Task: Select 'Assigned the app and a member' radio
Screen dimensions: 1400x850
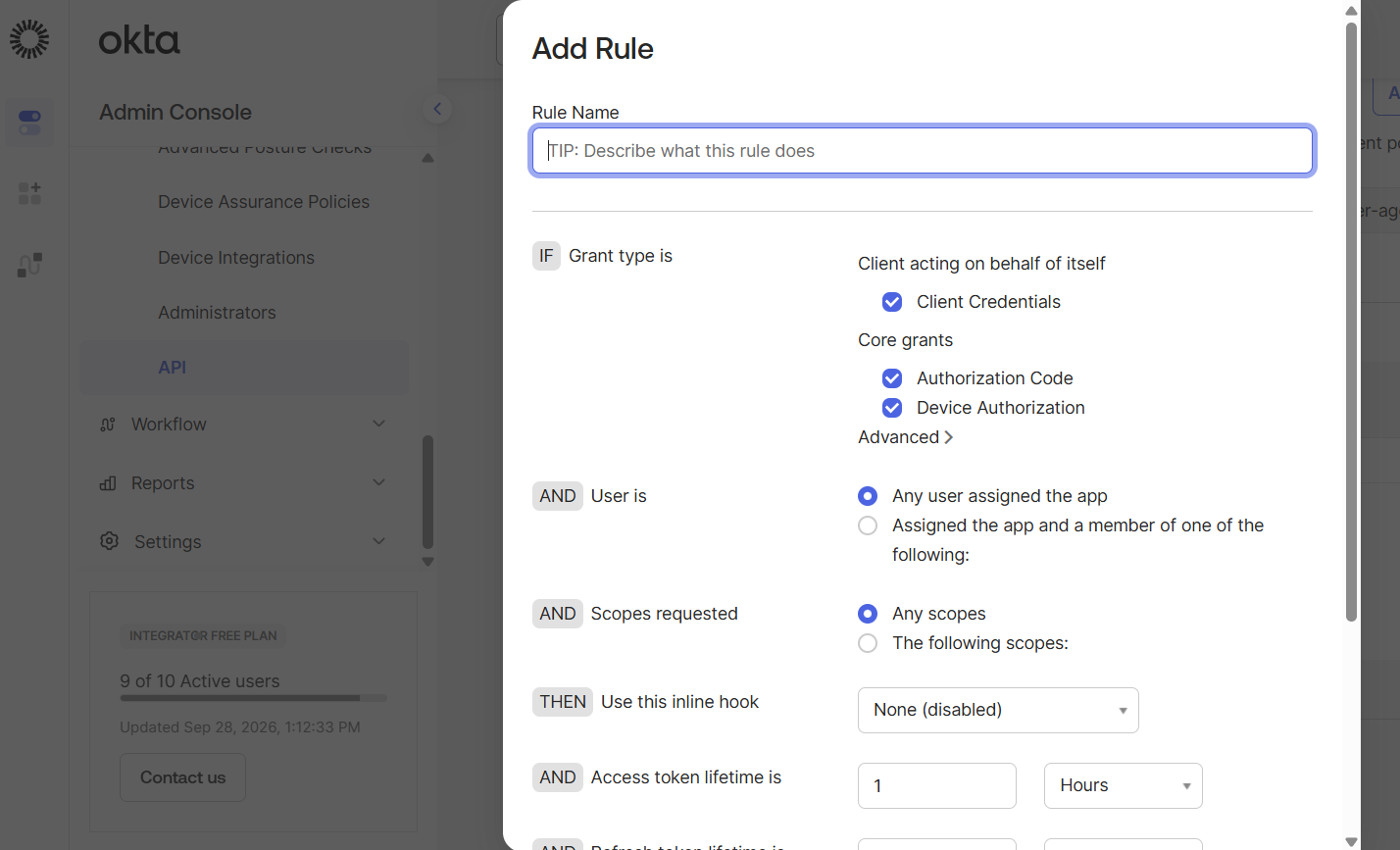Action: tap(868, 525)
